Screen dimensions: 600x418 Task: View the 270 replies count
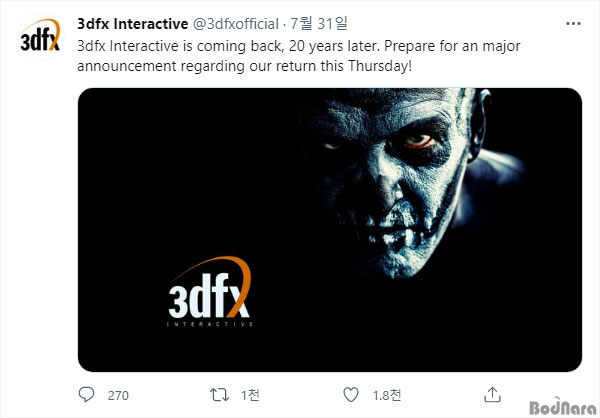pyautogui.click(x=118, y=395)
